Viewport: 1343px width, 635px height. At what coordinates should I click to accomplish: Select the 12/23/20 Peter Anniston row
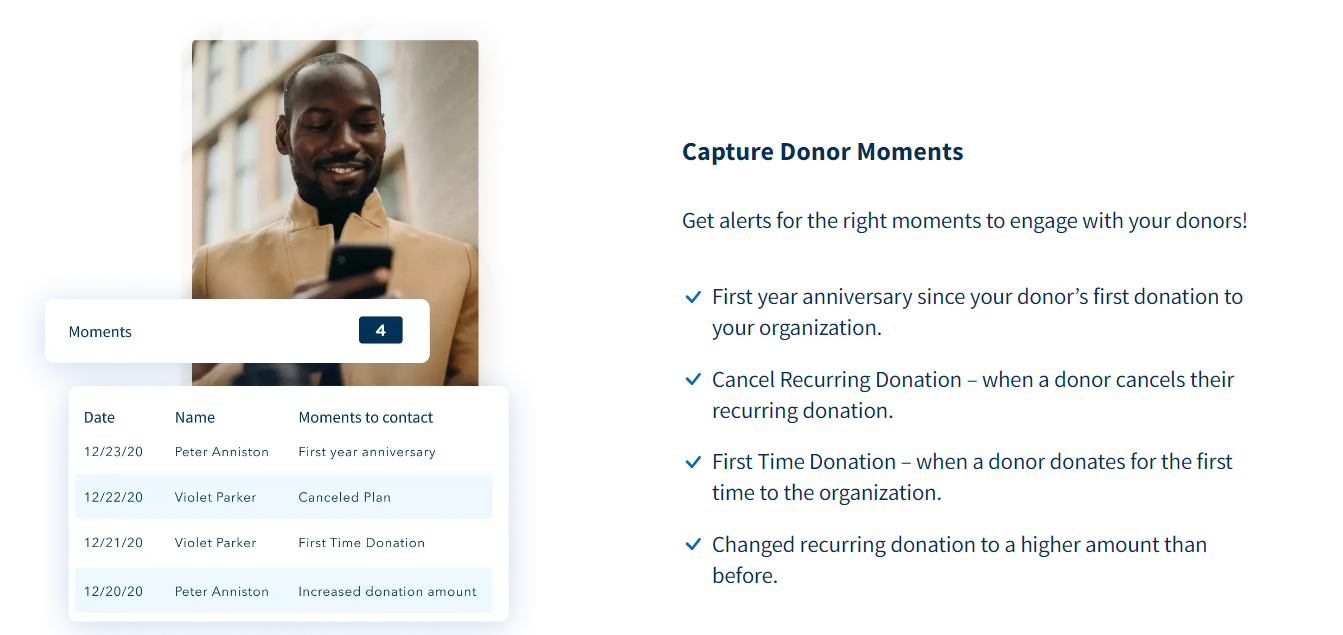coord(284,452)
